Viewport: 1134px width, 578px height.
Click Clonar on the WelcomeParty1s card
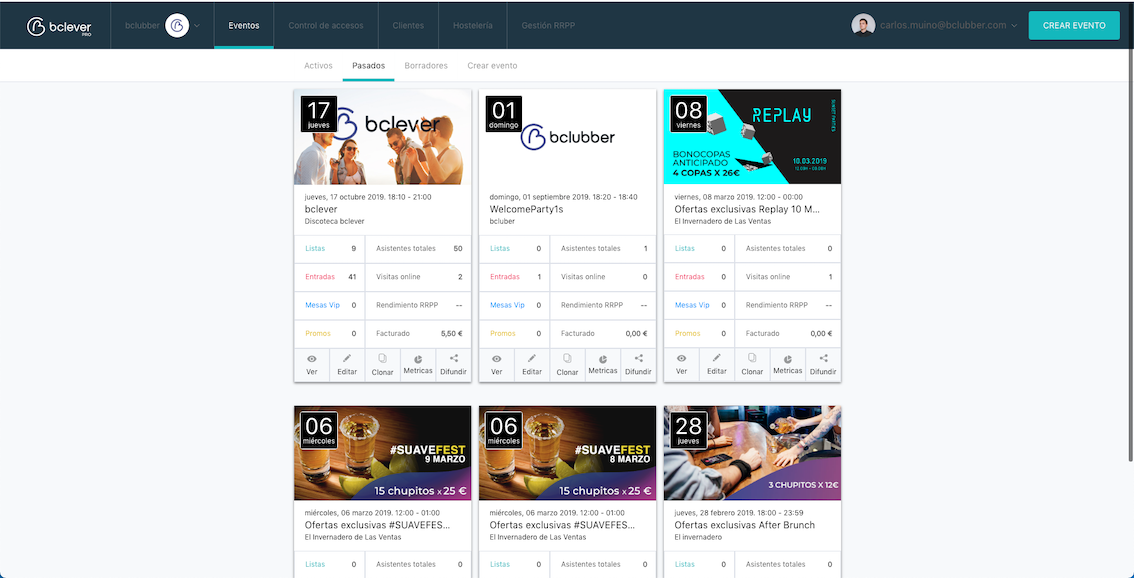coord(568,365)
